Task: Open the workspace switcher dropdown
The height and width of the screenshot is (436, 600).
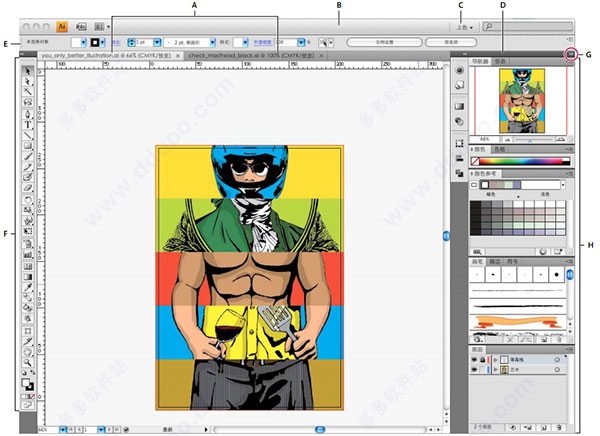Action: point(464,28)
